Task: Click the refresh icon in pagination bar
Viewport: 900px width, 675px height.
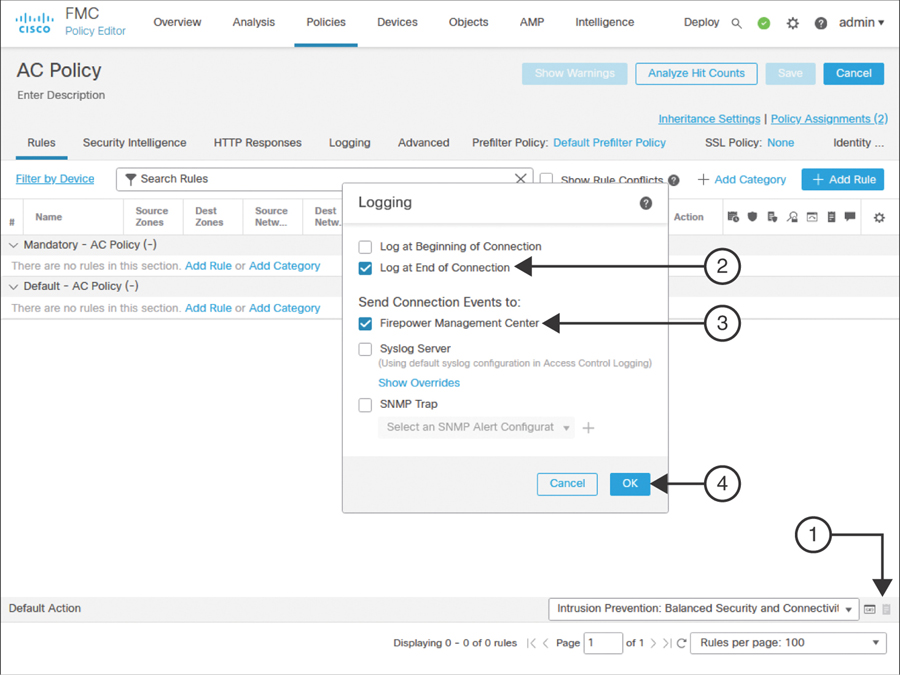Action: pyautogui.click(x=681, y=643)
